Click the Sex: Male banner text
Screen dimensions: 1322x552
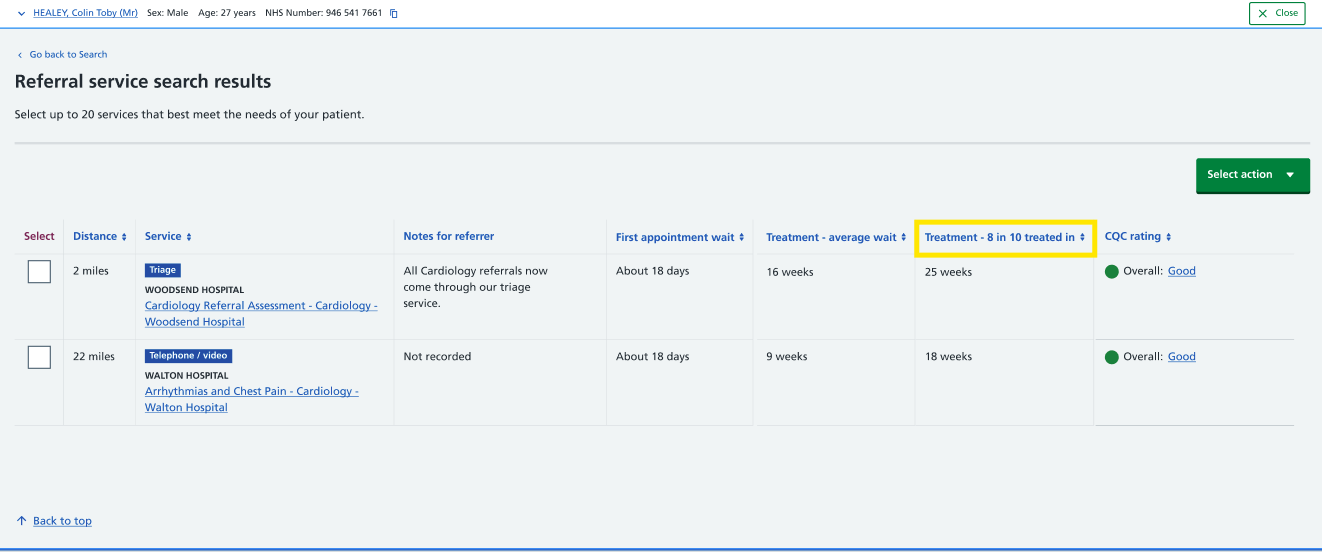coord(168,13)
